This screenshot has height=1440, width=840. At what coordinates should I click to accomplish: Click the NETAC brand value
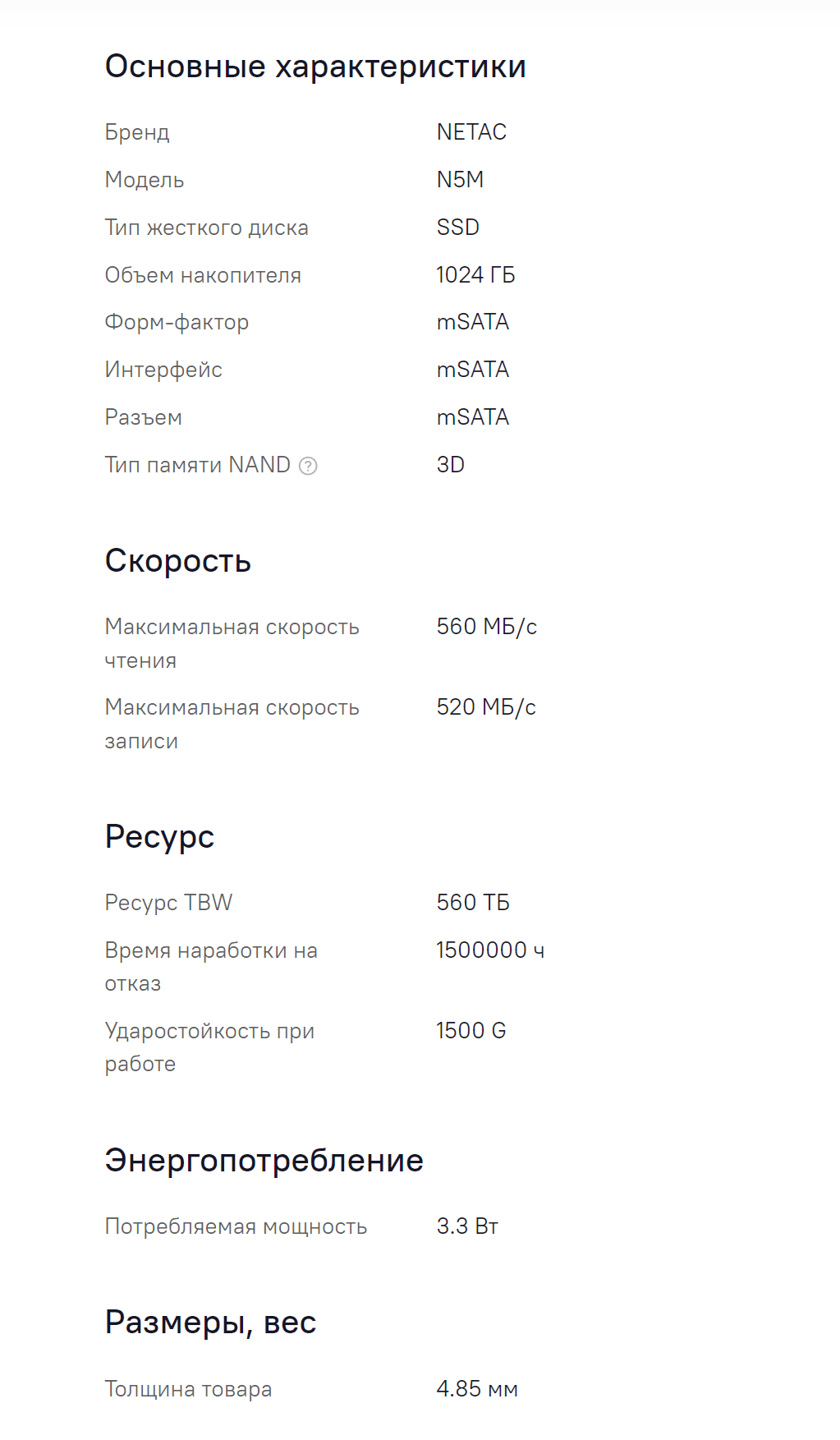pos(471,132)
